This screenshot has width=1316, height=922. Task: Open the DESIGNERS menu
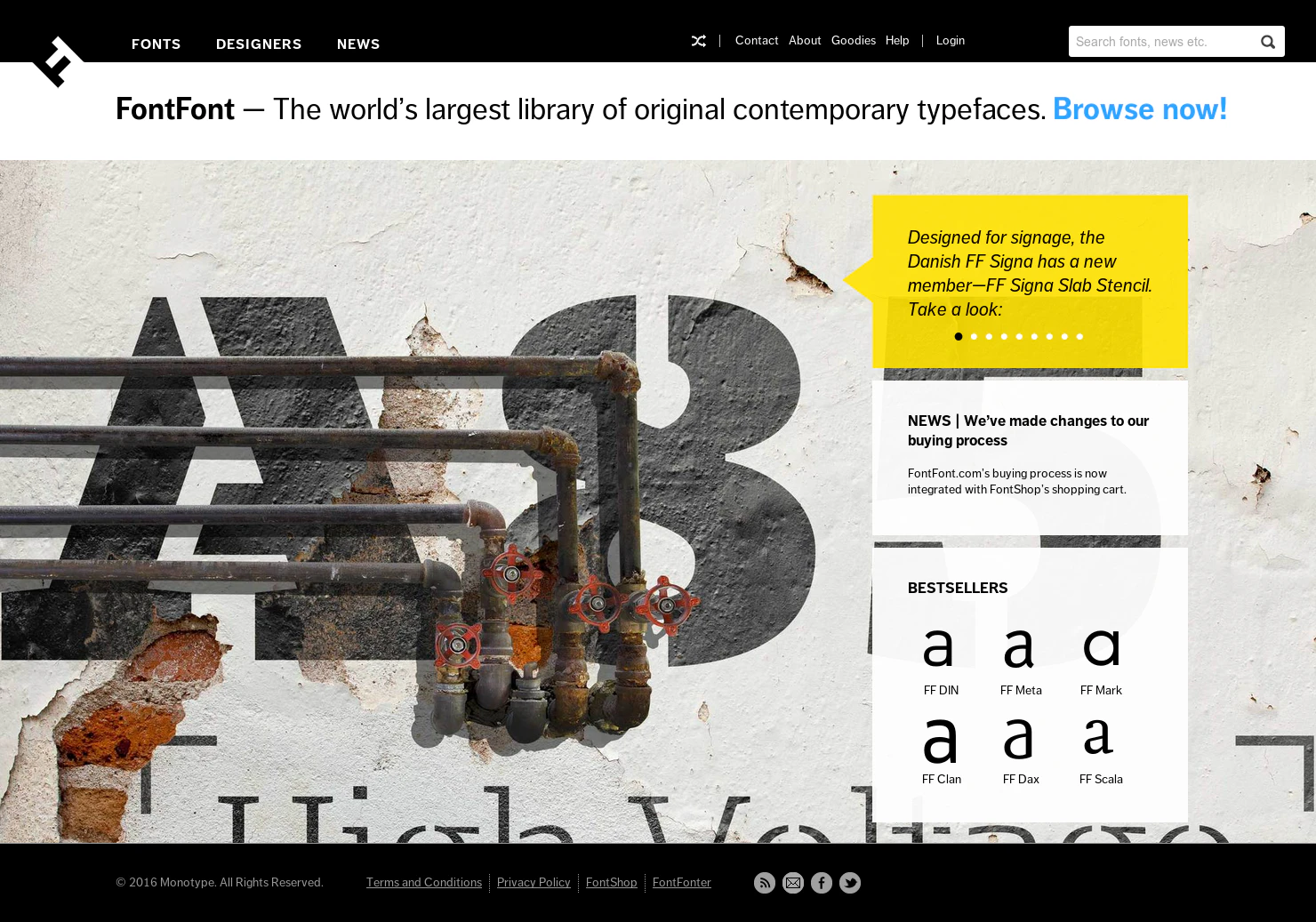point(259,44)
